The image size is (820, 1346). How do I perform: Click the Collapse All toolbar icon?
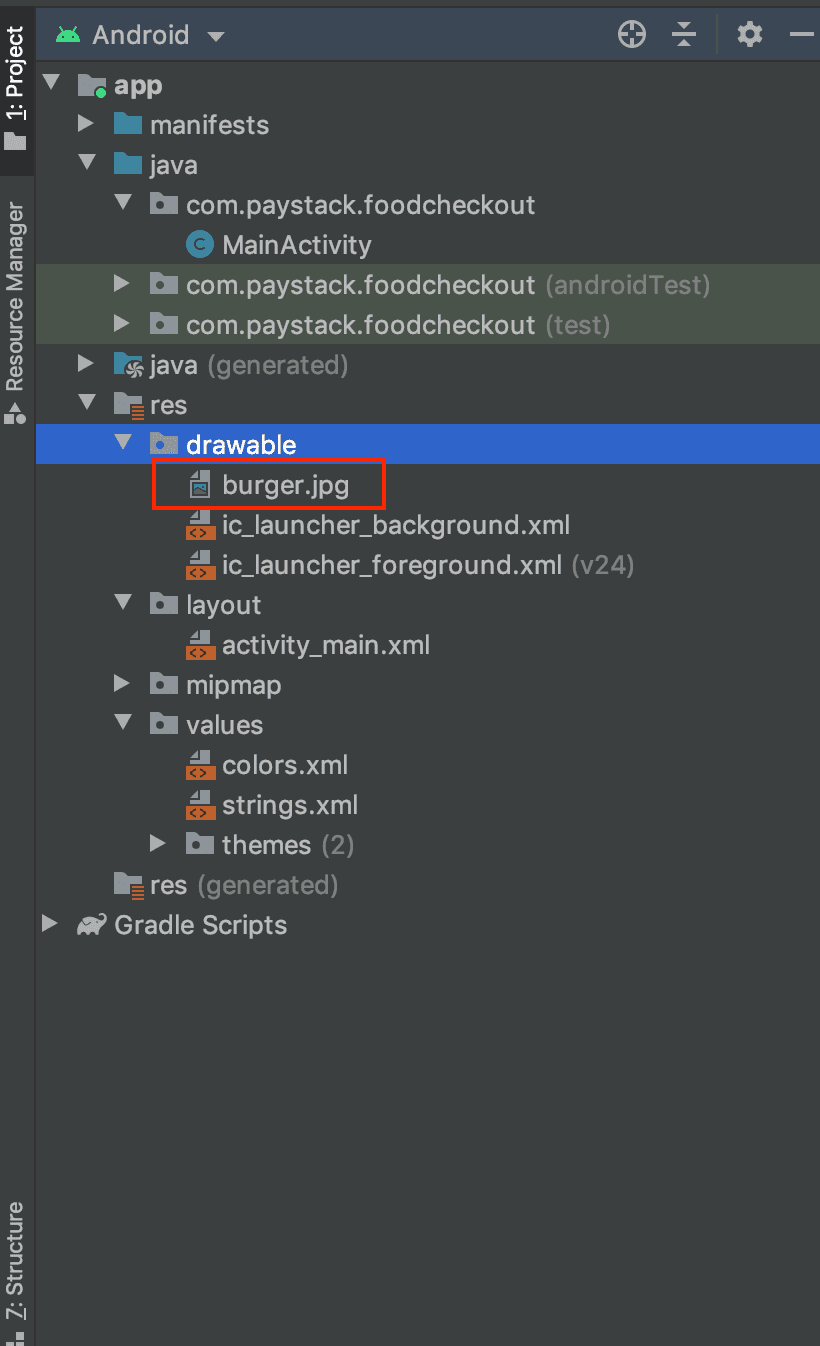click(684, 35)
